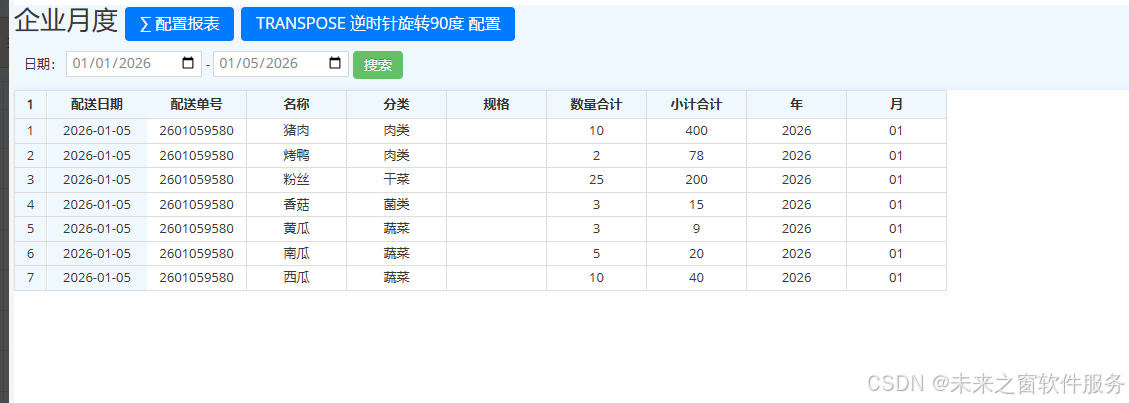Click quantity 10 in the 西瓜 row
This screenshot has height=403, width=1129.
click(x=597, y=278)
